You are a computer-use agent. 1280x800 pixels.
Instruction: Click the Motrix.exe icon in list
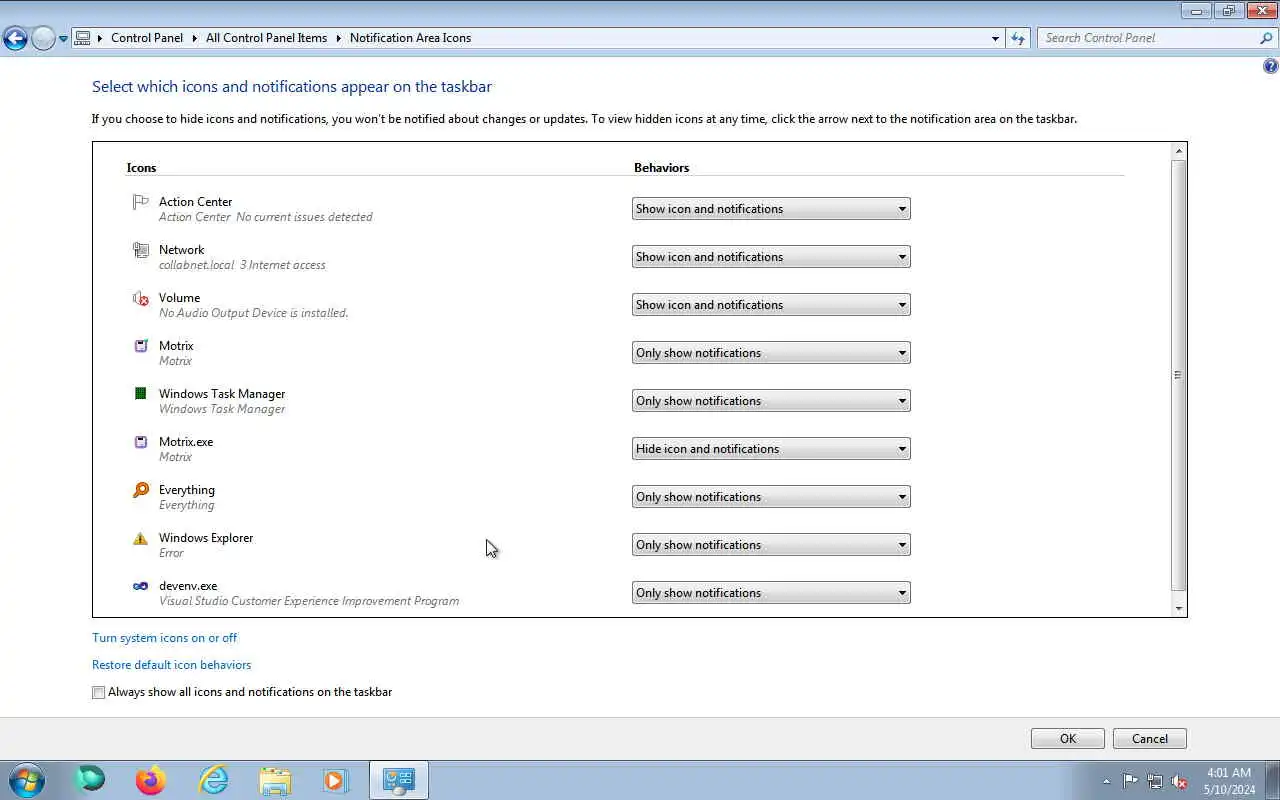tap(141, 442)
